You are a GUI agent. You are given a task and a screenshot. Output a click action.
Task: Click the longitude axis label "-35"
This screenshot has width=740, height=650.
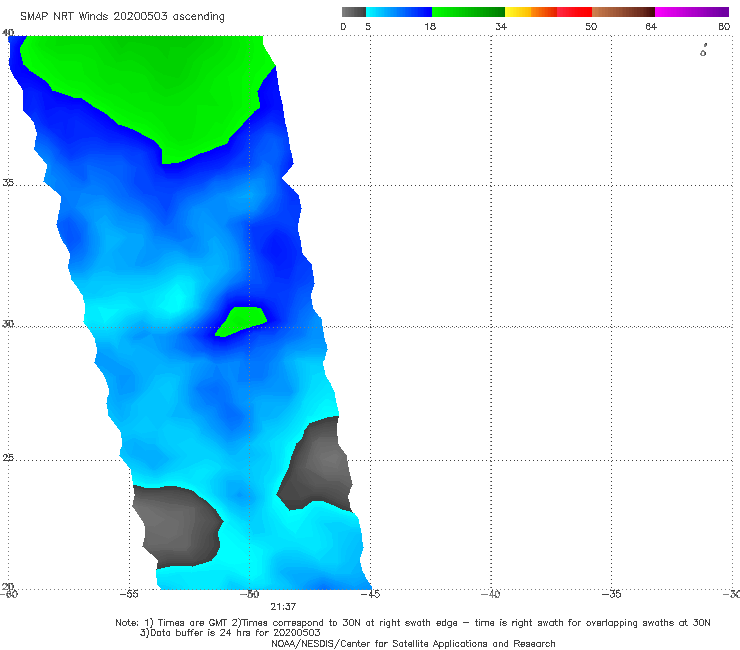(x=612, y=594)
